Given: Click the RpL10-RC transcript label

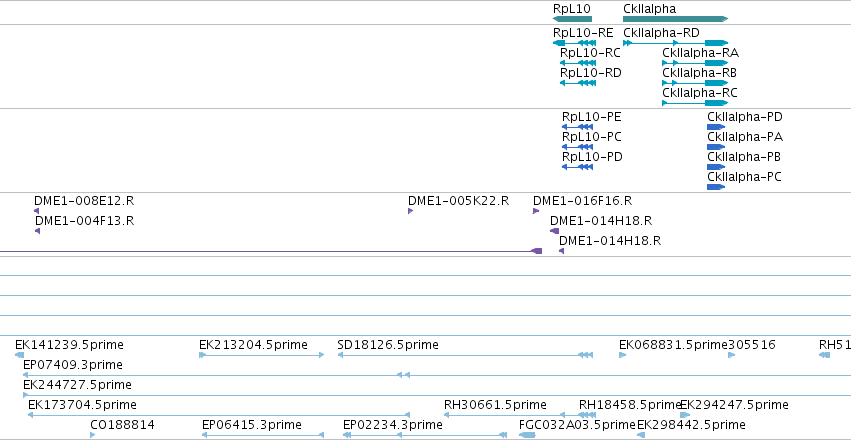Looking at the screenshot, I should (x=590, y=53).
